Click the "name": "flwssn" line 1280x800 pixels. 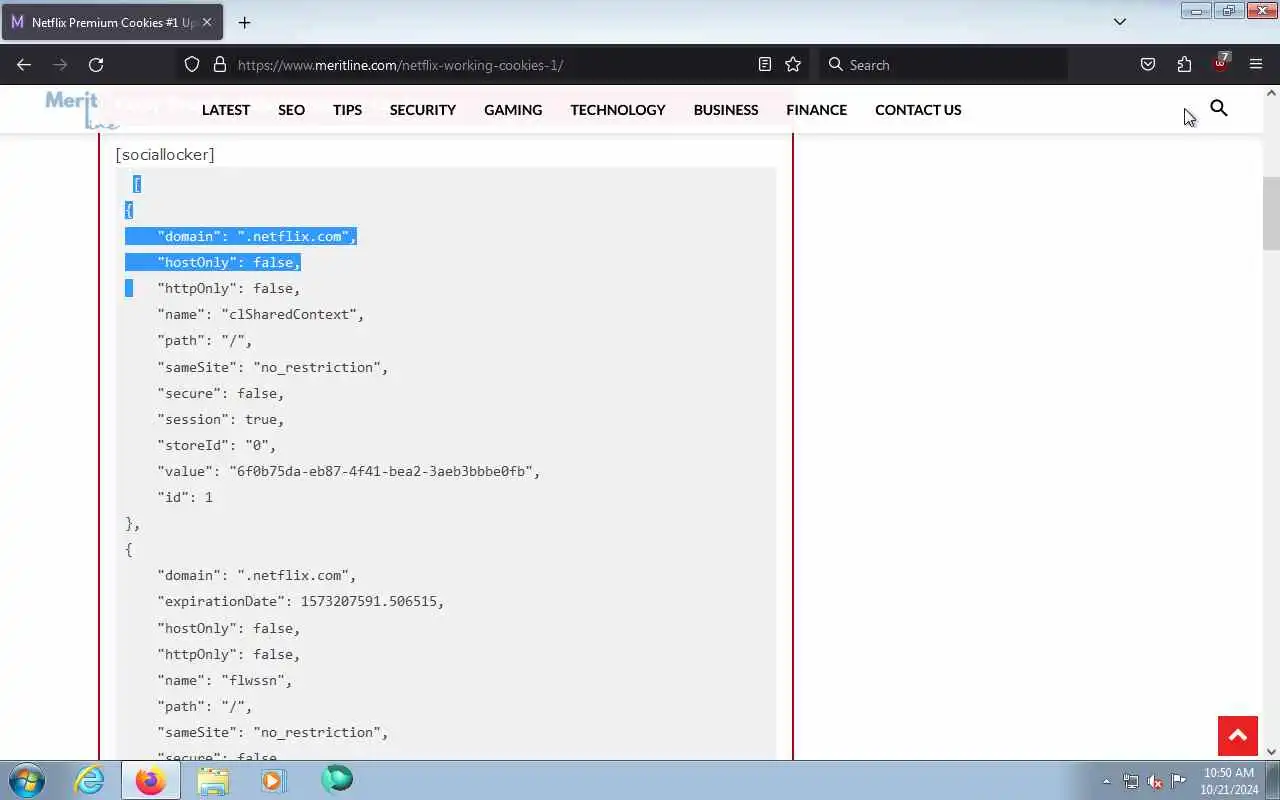(x=225, y=680)
